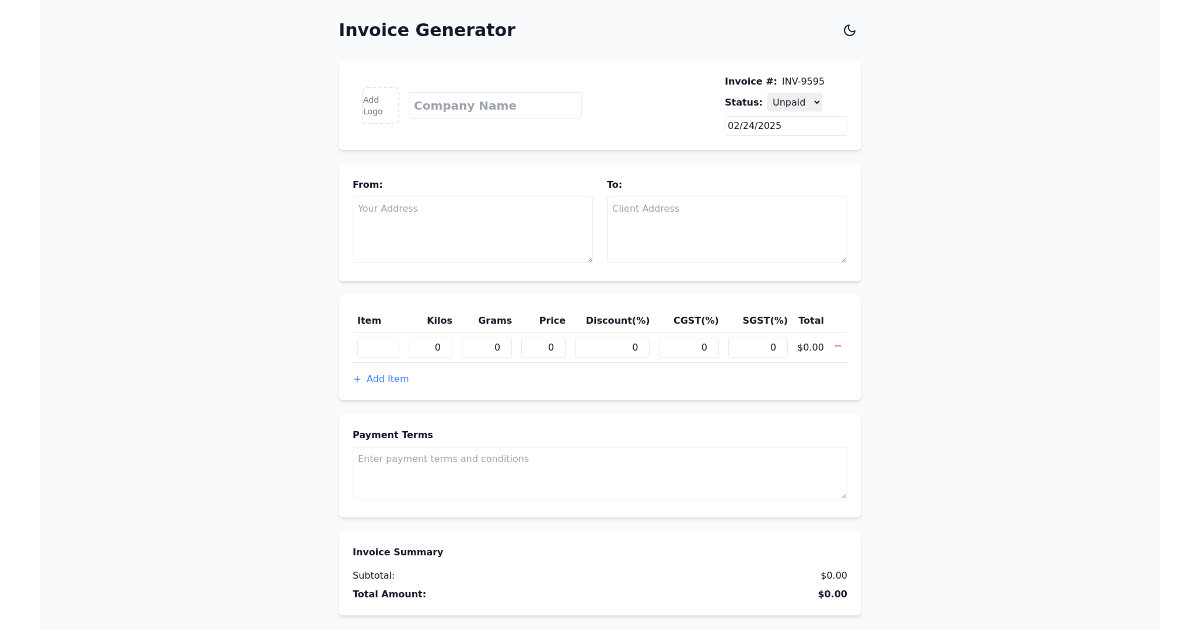Screen dimensions: 1200x630
Task: Click the Your Address text area
Action: pyautogui.click(x=472, y=229)
